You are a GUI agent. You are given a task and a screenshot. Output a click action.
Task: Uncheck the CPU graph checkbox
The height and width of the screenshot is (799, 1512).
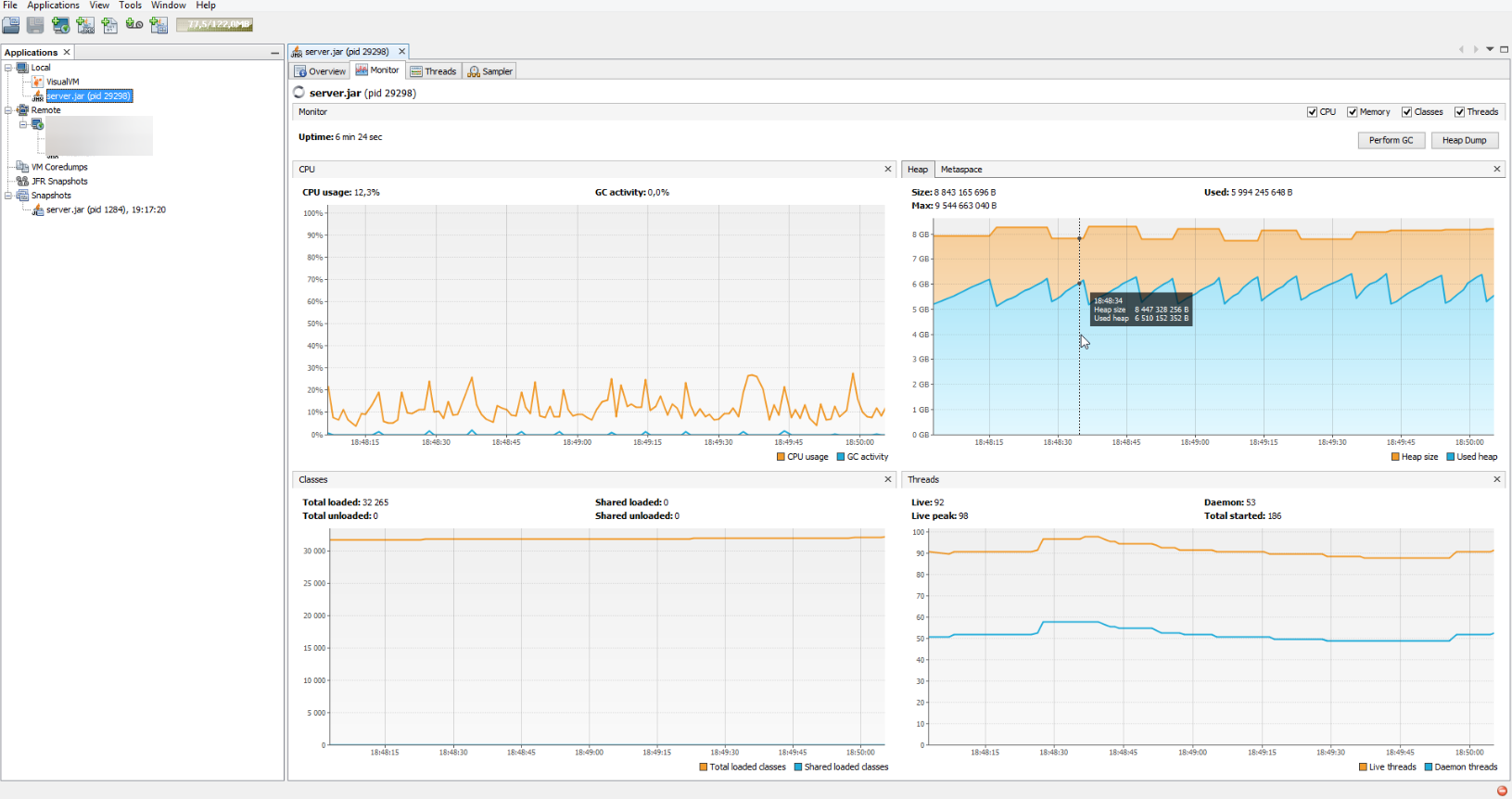pyautogui.click(x=1312, y=112)
